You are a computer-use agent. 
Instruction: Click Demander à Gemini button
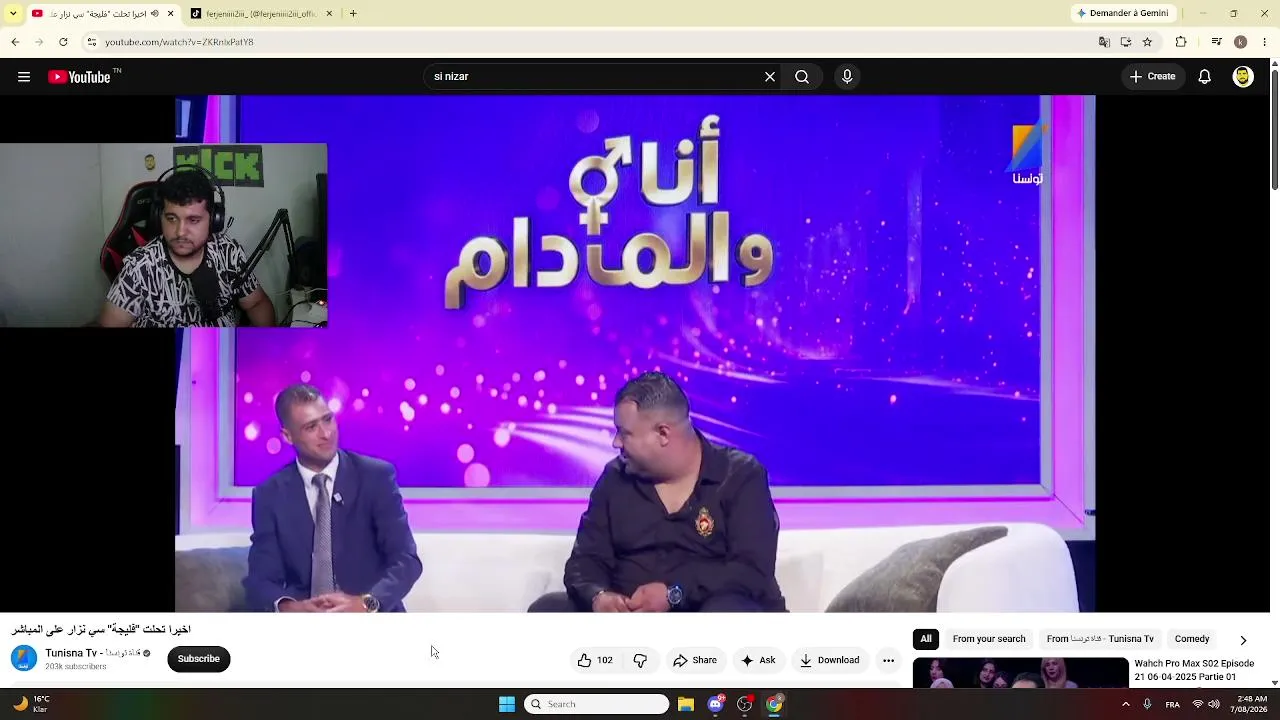coord(1122,13)
